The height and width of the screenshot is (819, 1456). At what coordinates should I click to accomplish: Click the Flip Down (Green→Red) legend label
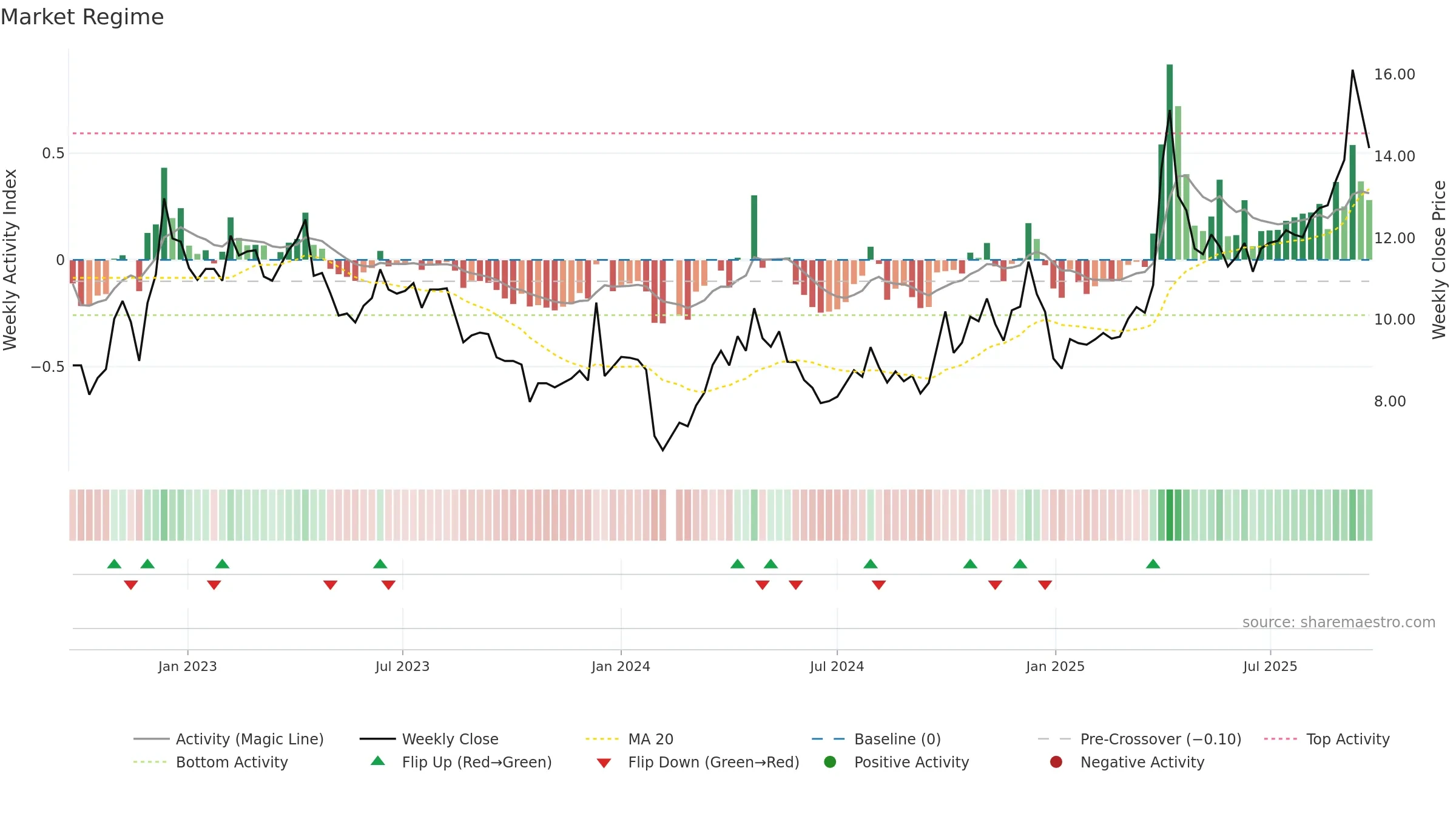713,762
